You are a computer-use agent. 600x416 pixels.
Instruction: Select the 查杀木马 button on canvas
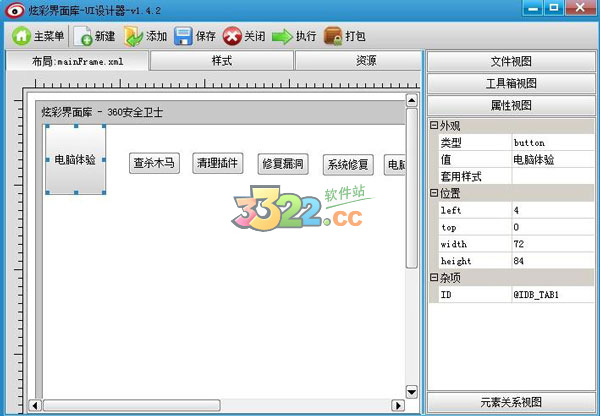154,163
